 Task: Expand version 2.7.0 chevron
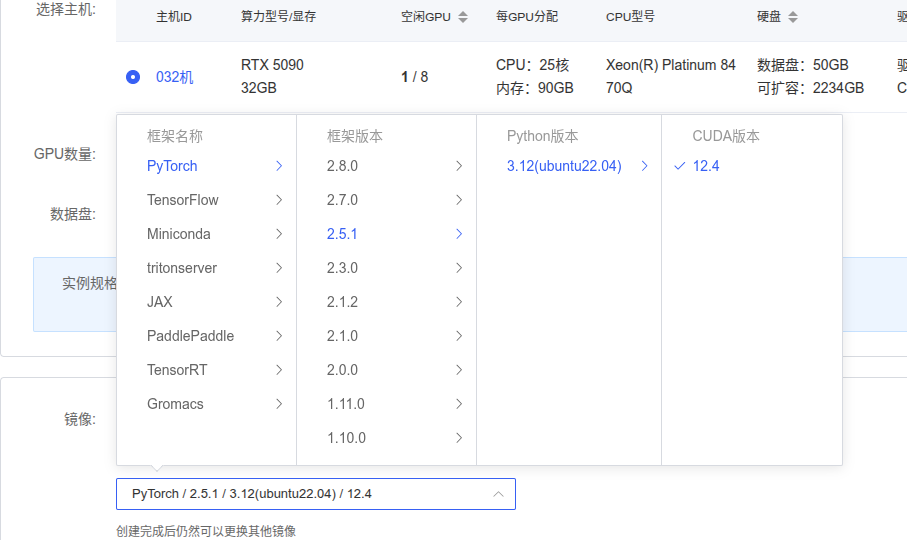(x=459, y=200)
